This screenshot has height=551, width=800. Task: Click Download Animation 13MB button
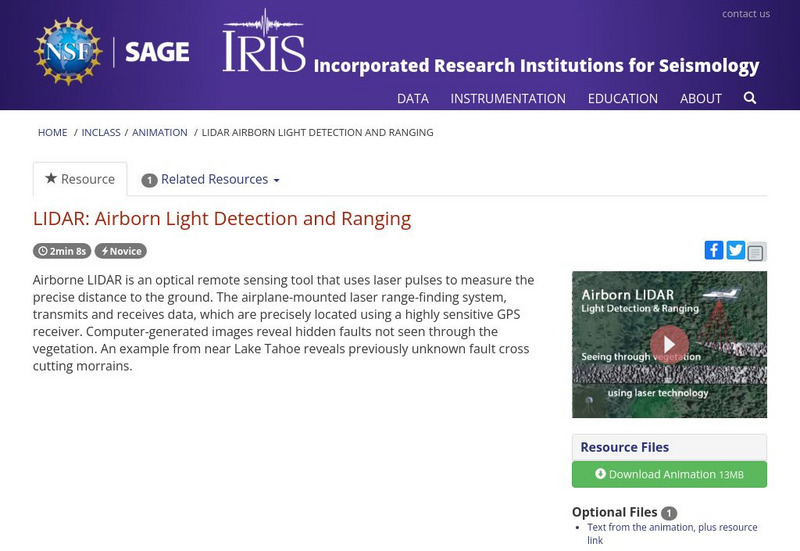[x=669, y=474]
